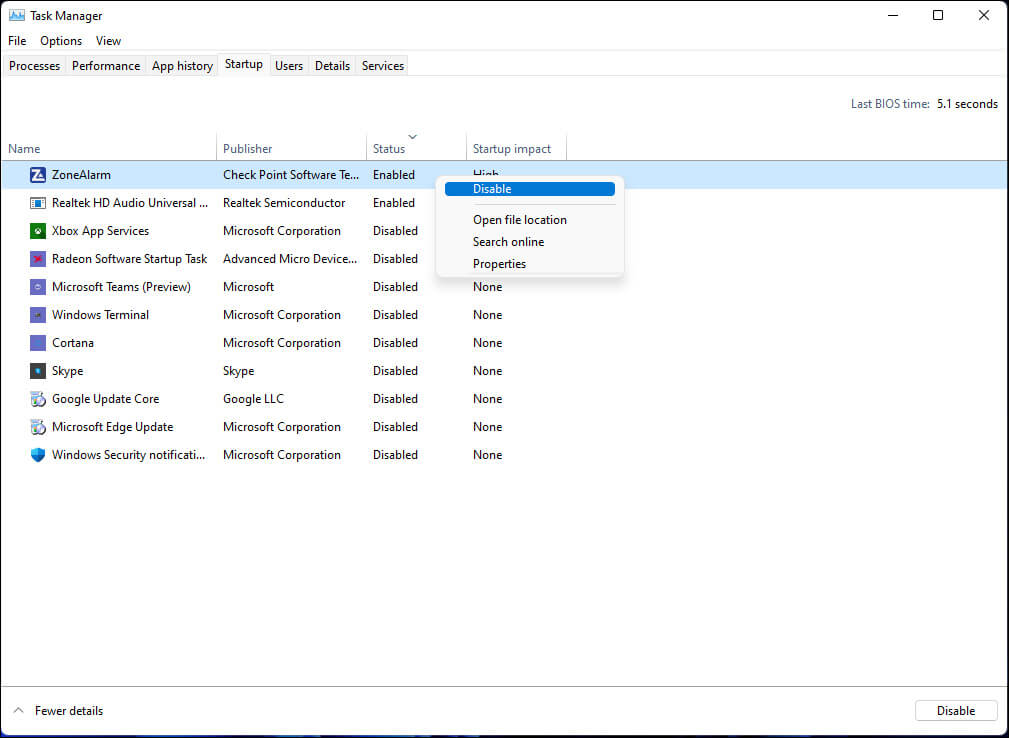The image size is (1009, 738).
Task: Click None startup impact of Google Update Core
Action: [487, 399]
